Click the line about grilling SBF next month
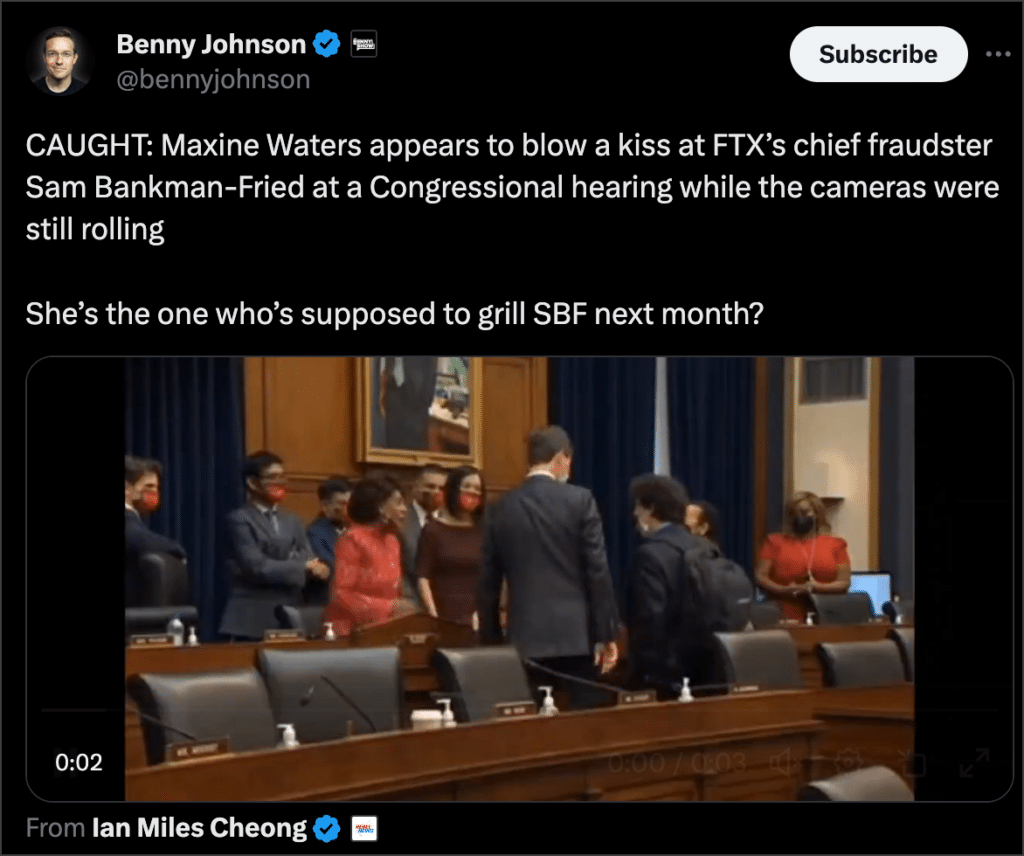The image size is (1024, 856). (394, 314)
